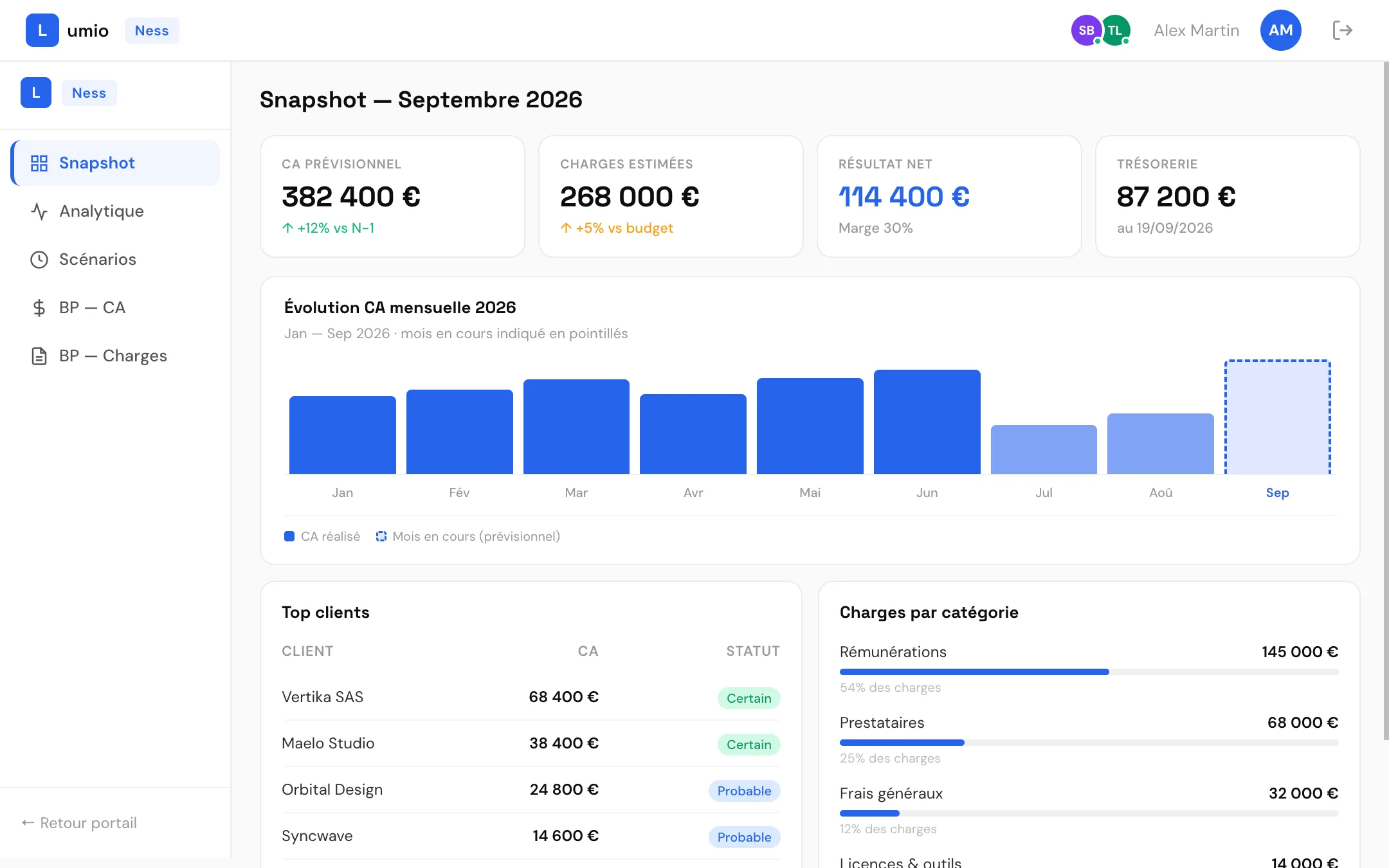The height and width of the screenshot is (868, 1389).
Task: Click the page's vertical scrollbar
Action: pyautogui.click(x=1386, y=401)
